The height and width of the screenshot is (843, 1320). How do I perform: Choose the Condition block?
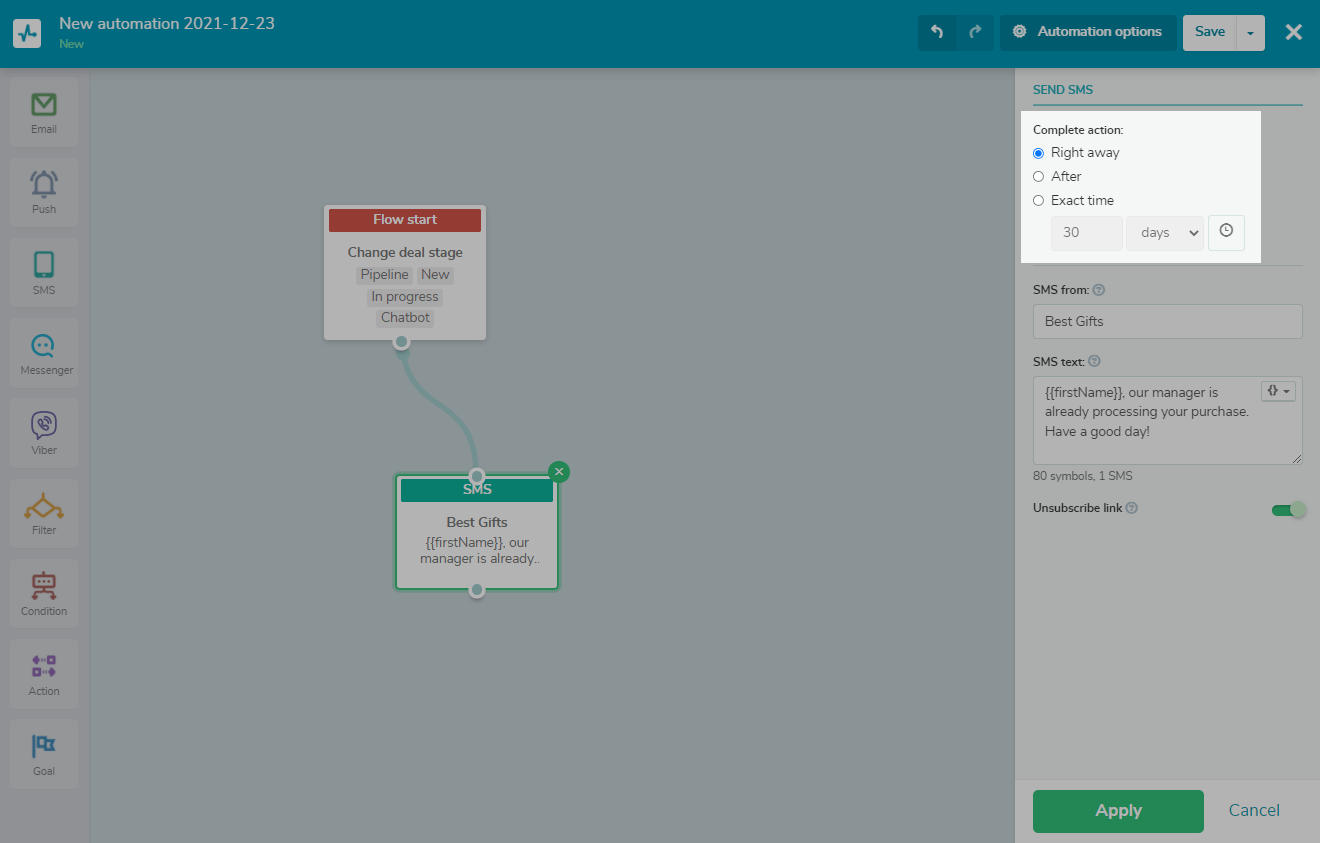point(44,595)
